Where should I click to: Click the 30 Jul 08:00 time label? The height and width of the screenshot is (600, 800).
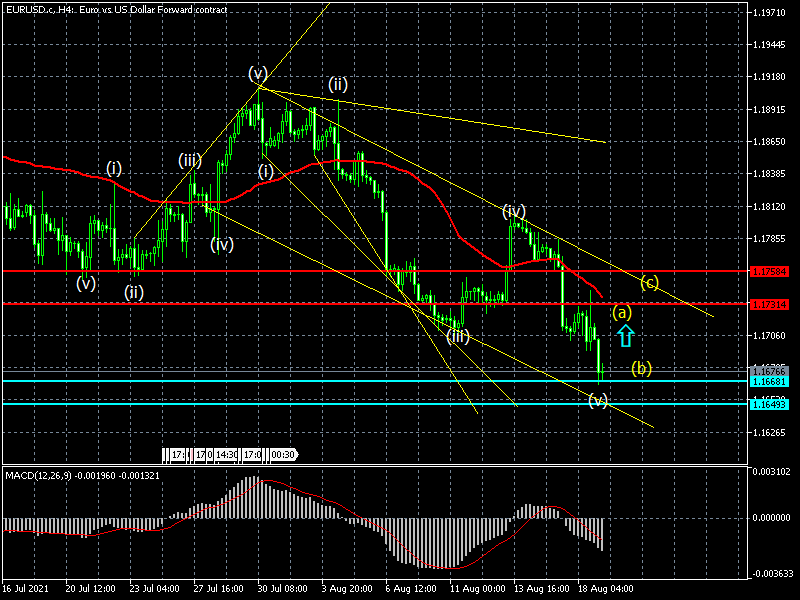[x=283, y=589]
